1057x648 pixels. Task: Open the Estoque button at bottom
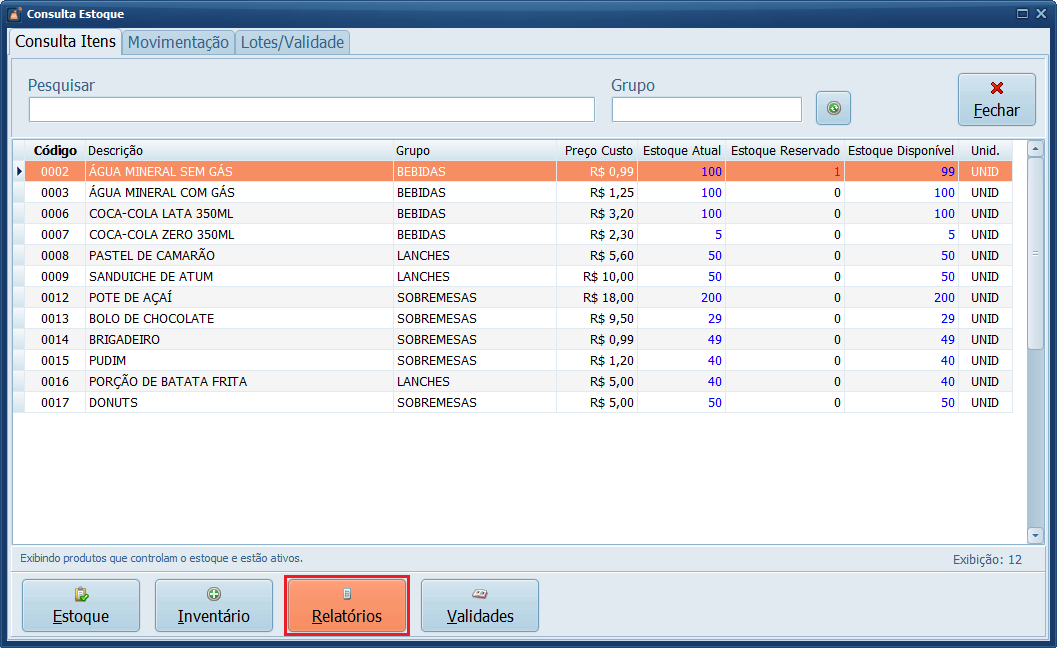point(81,605)
